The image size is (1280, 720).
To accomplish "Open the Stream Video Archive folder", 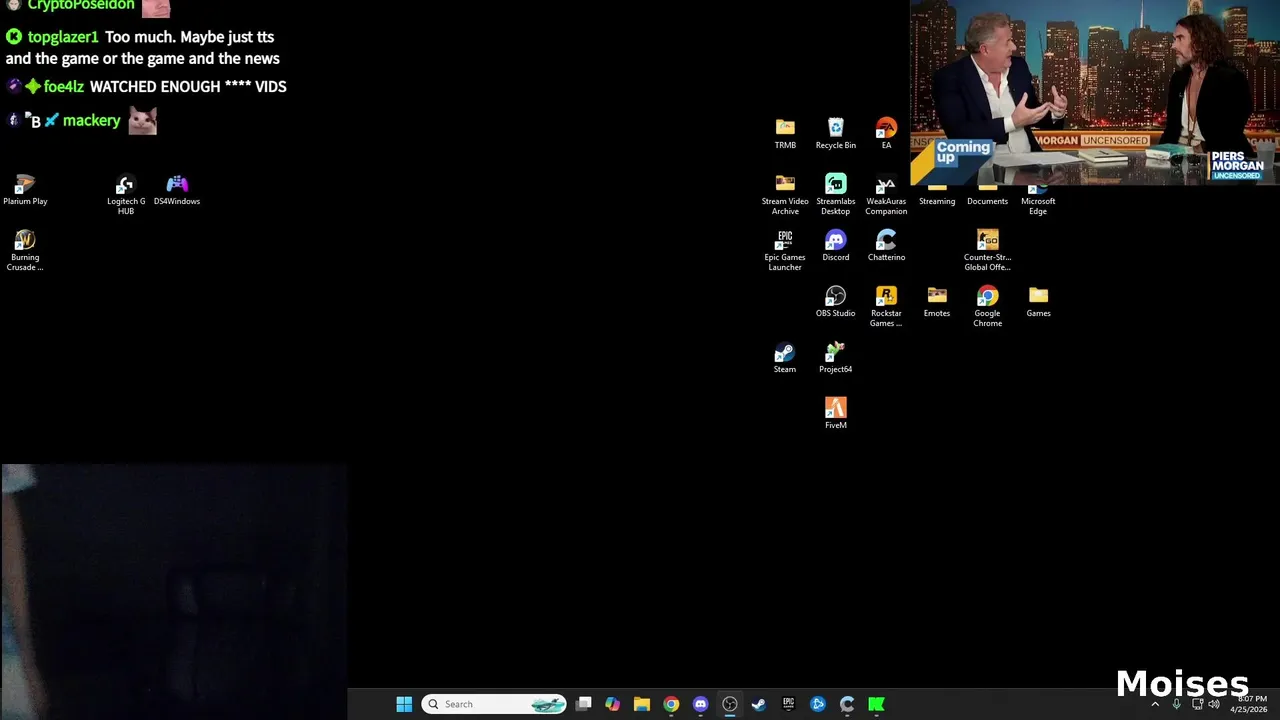I will click(785, 194).
